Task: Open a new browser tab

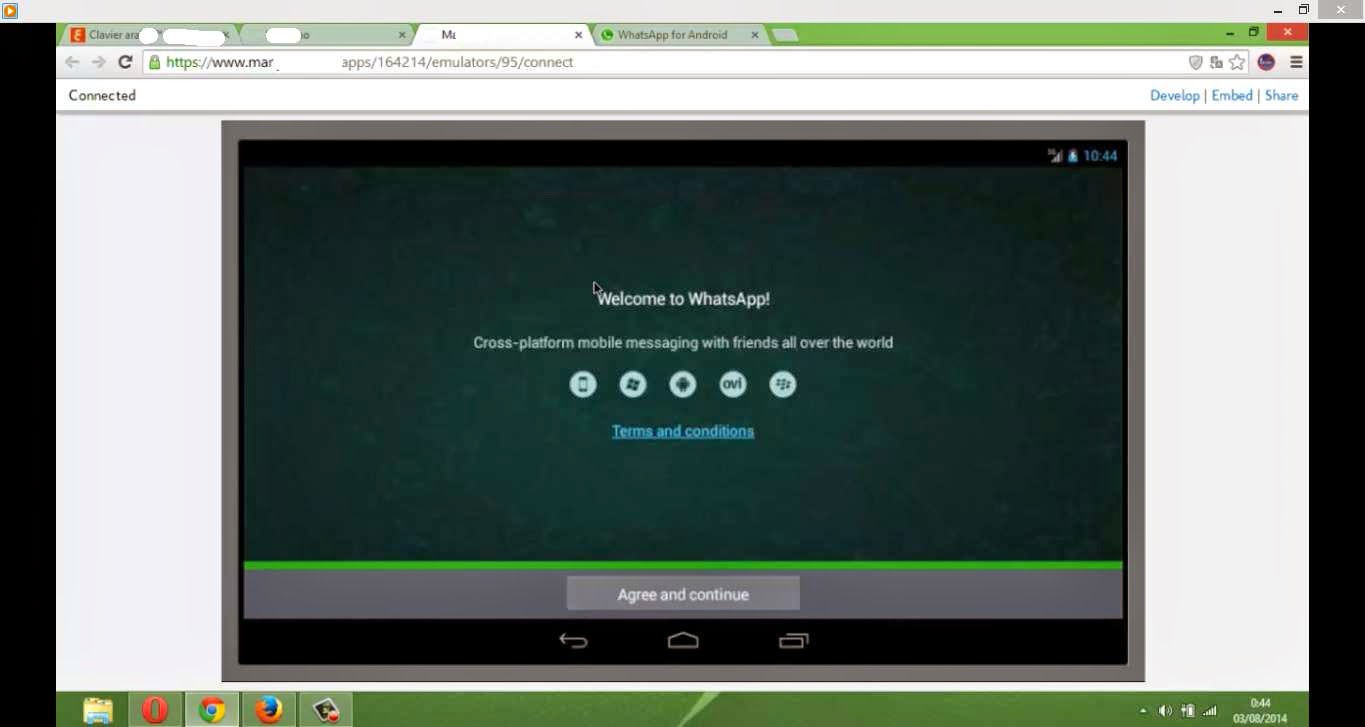Action: pyautogui.click(x=785, y=35)
